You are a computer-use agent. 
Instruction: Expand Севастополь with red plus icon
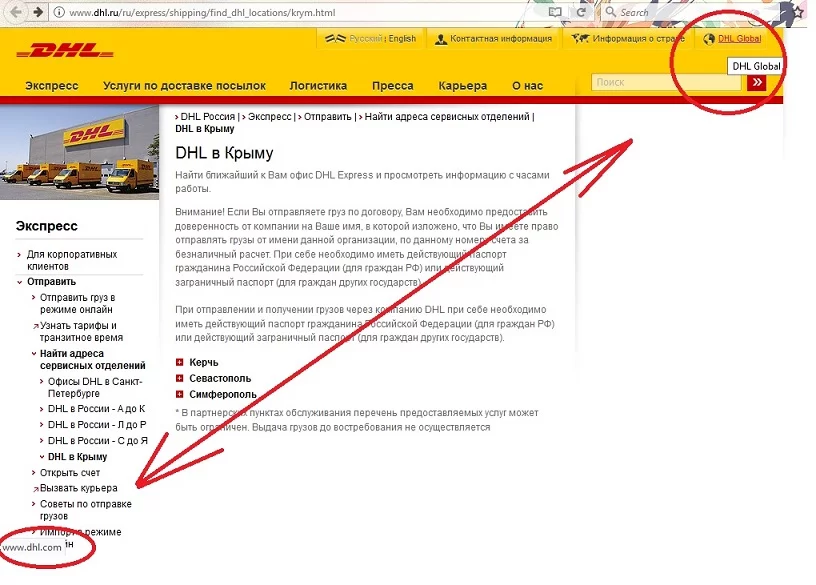180,378
